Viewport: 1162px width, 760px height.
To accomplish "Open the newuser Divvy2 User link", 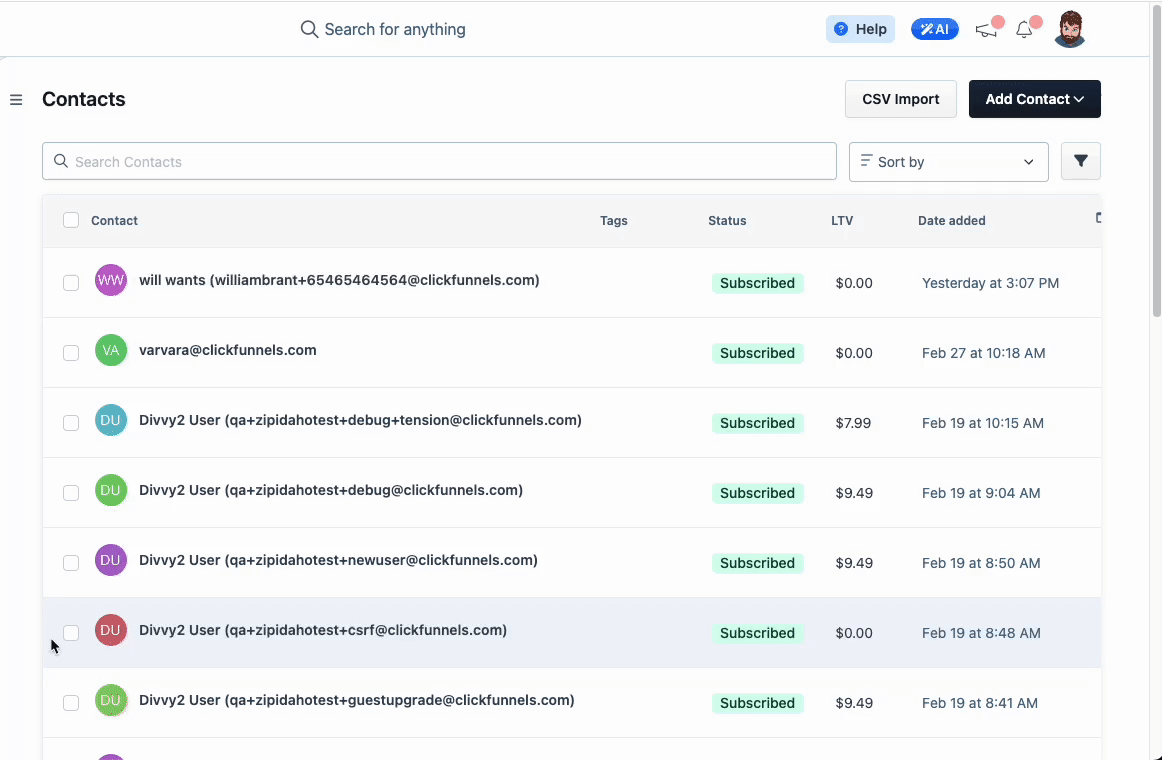I will pos(338,560).
